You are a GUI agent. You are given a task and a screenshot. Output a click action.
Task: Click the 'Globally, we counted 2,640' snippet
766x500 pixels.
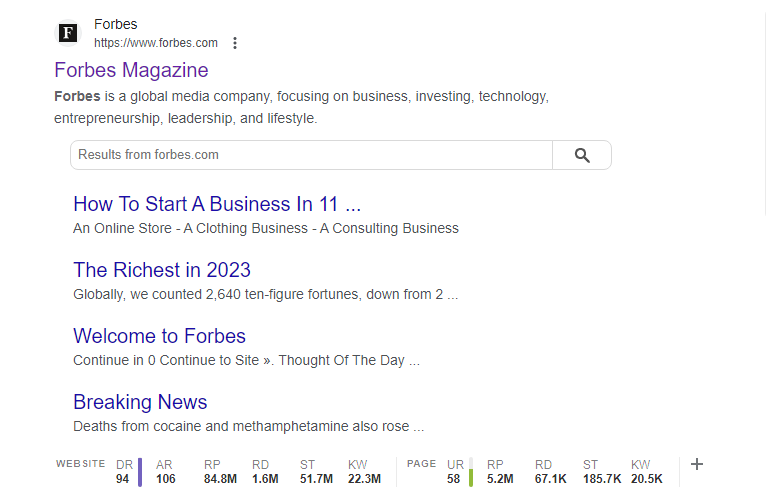(266, 294)
